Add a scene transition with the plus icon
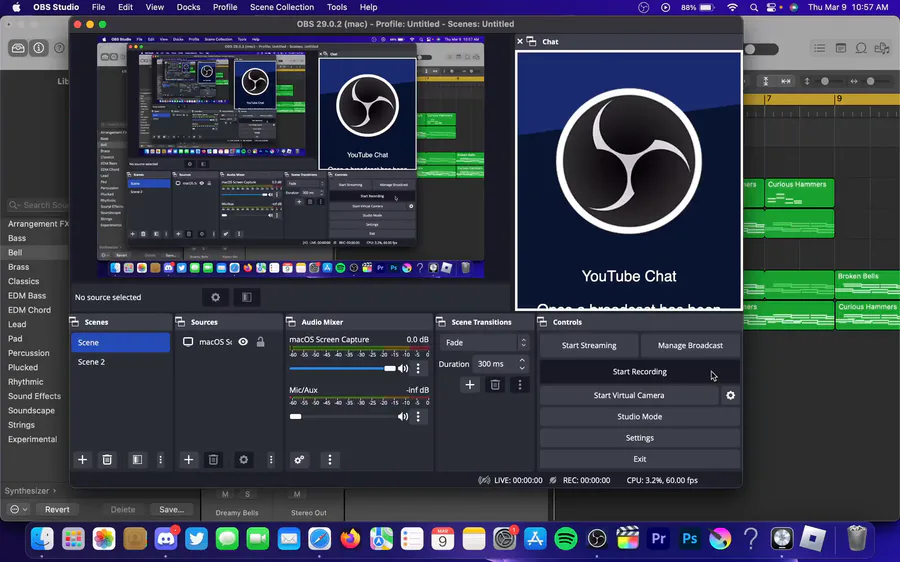900x562 pixels. [470, 385]
